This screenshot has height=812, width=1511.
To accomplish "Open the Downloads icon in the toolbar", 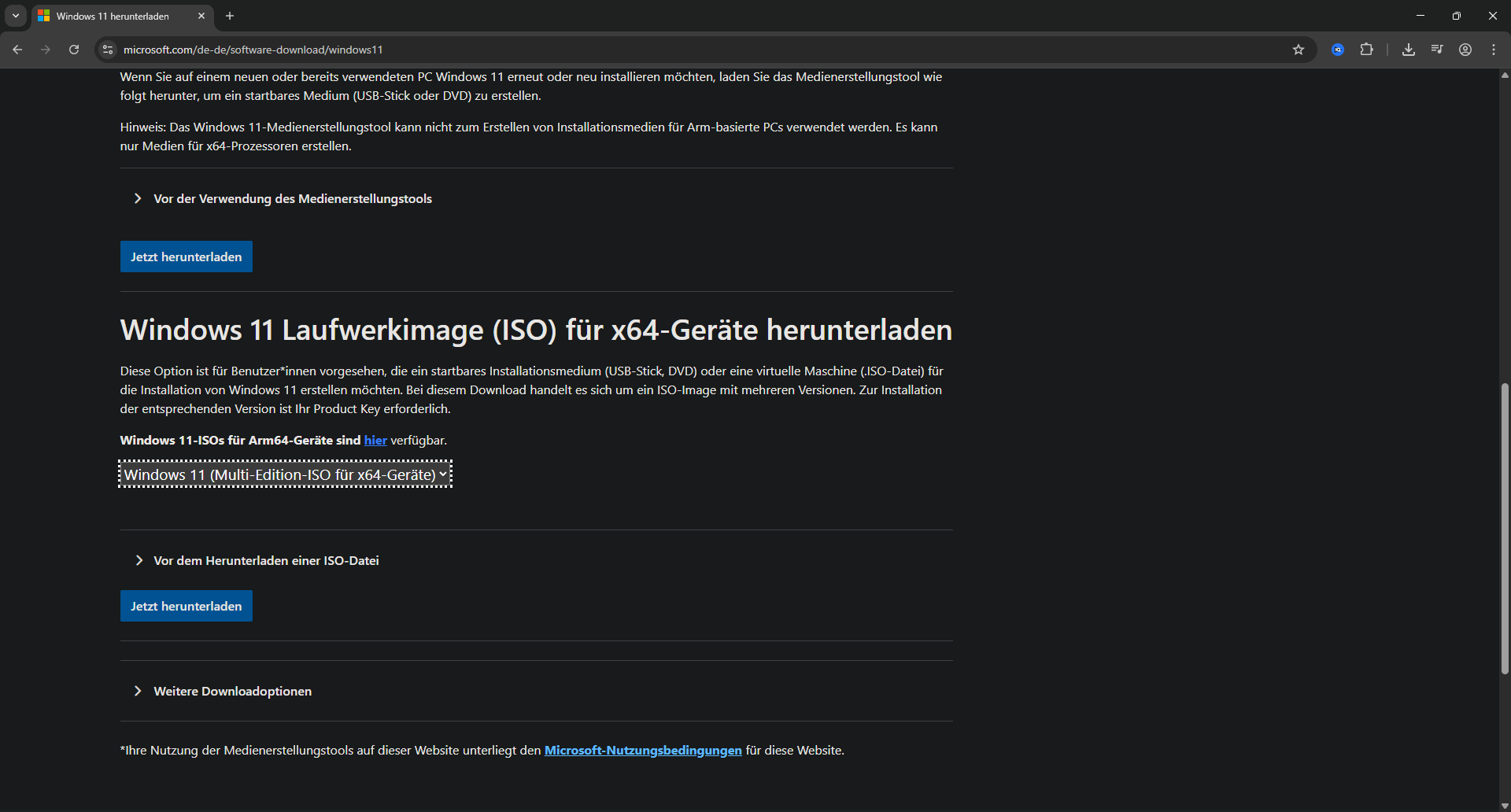I will point(1409,49).
